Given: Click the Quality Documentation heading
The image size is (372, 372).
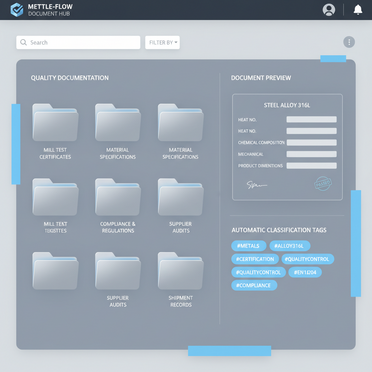Looking at the screenshot, I should [x=70, y=78].
